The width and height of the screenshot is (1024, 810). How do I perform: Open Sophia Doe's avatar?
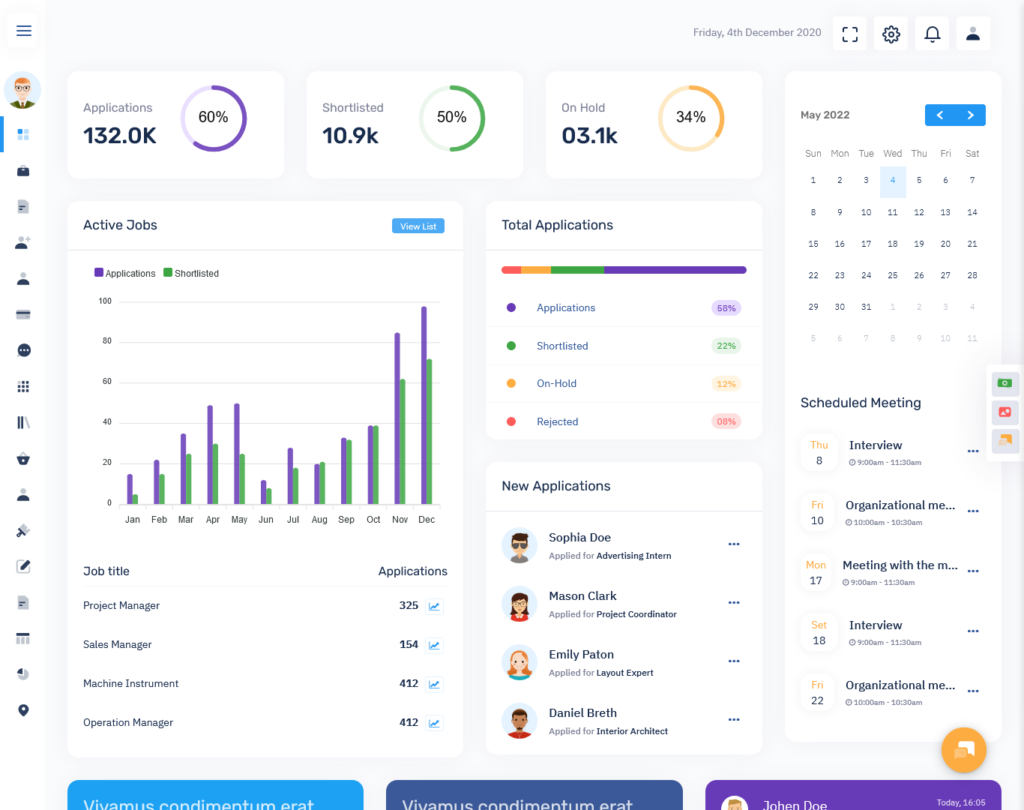519,545
